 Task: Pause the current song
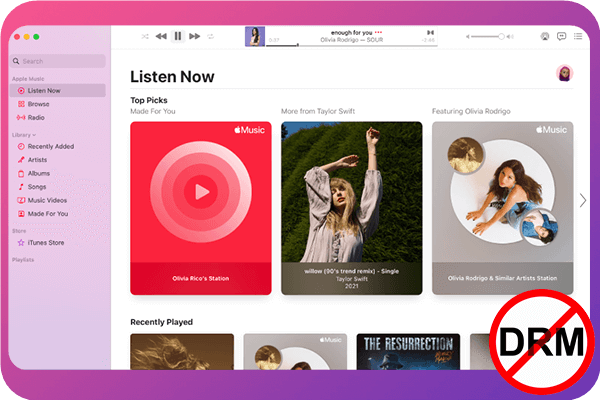pyautogui.click(x=178, y=36)
